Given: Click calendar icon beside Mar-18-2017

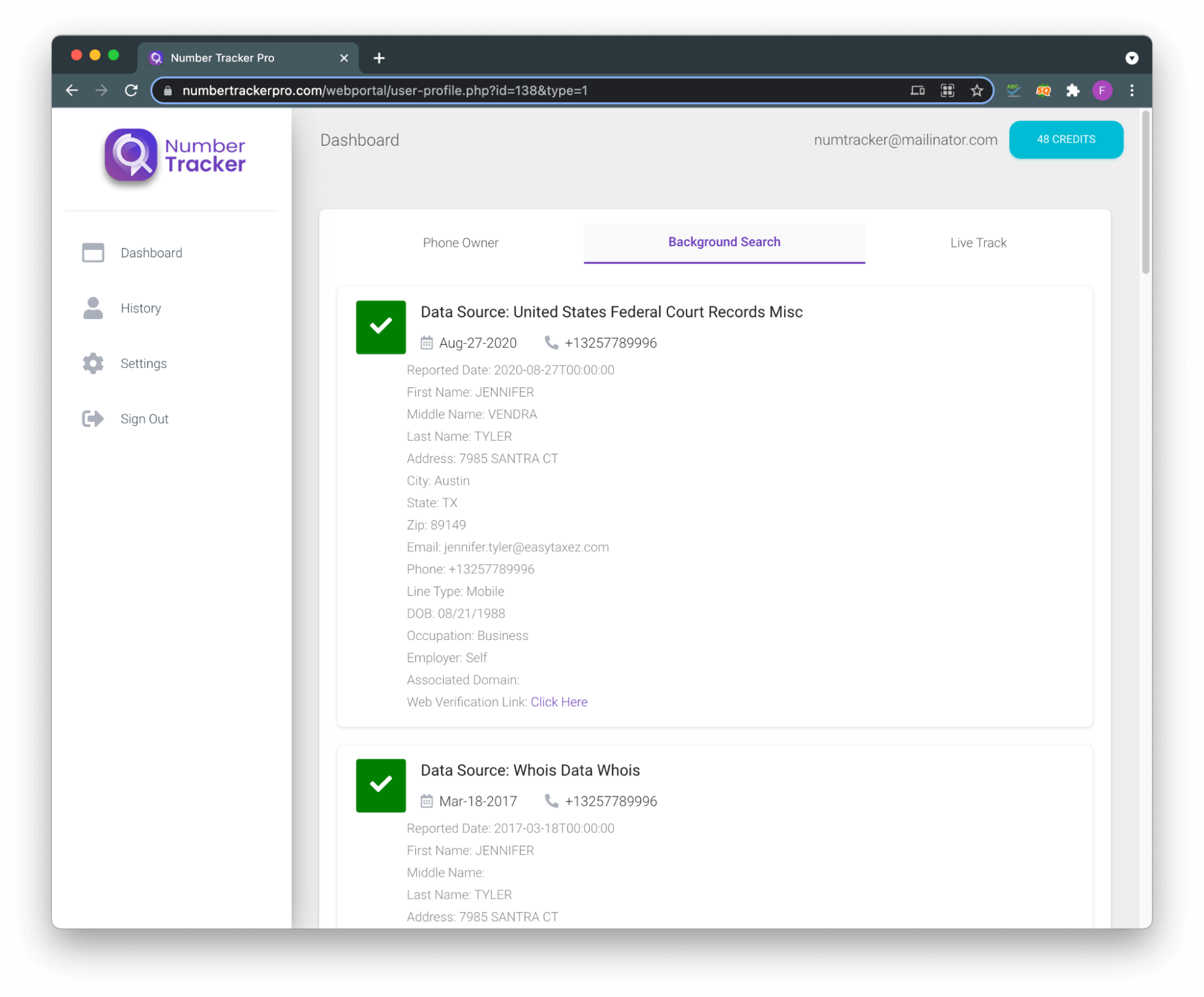Looking at the screenshot, I should click(426, 801).
